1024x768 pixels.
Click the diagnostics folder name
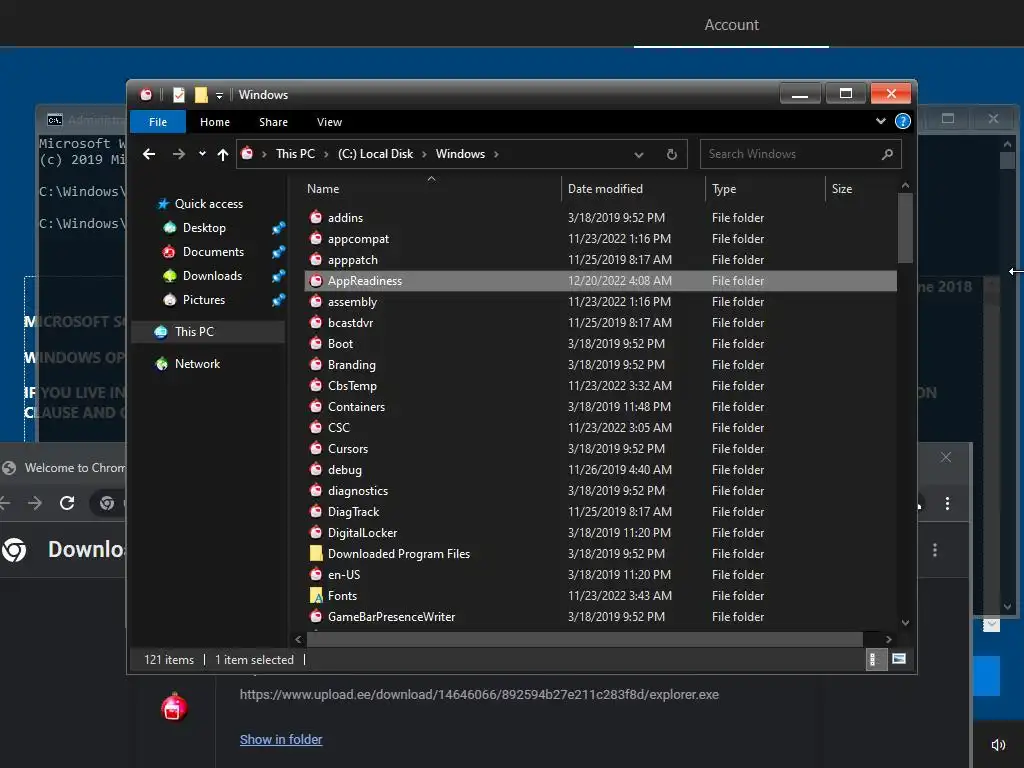point(357,491)
